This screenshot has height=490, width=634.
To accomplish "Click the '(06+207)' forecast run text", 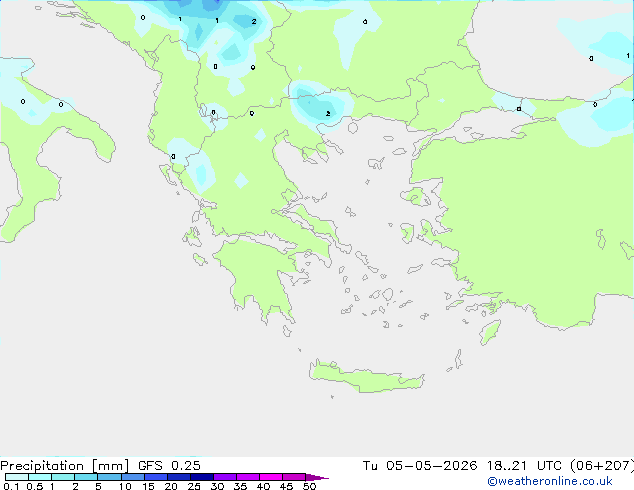I will pos(602,466).
